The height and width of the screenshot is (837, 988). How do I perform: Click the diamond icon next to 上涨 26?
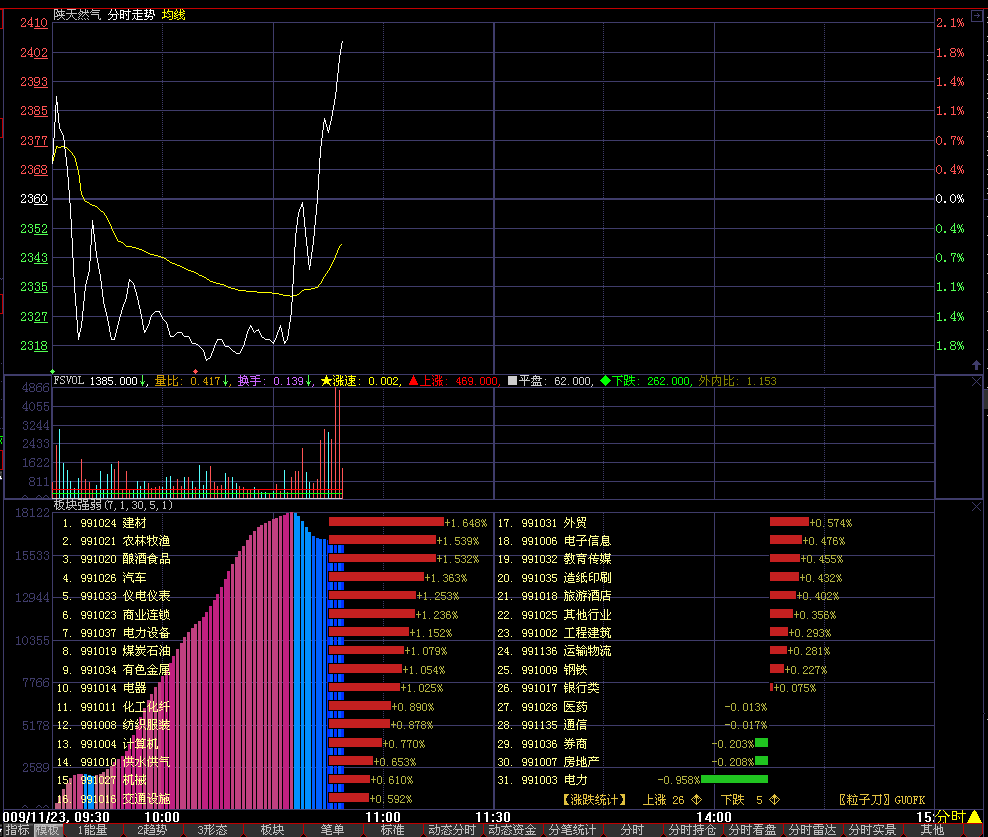coord(696,800)
